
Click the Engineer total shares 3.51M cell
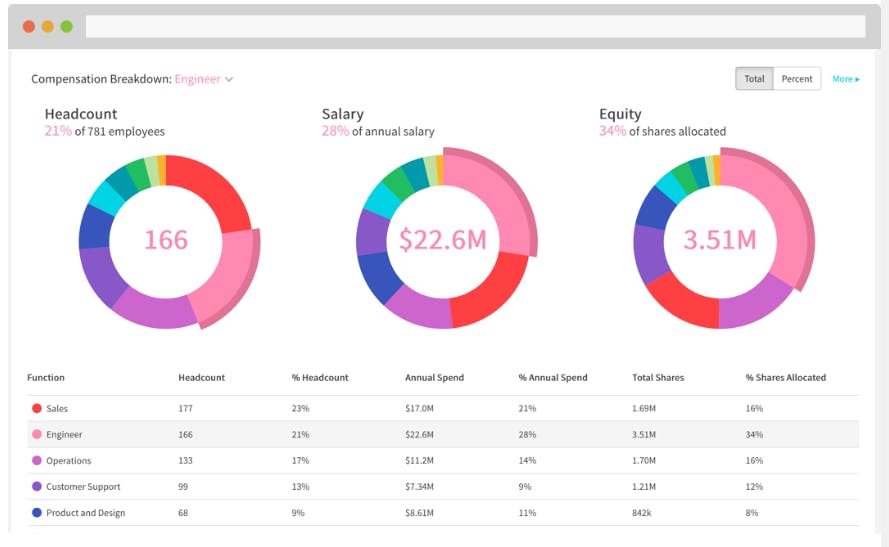644,434
